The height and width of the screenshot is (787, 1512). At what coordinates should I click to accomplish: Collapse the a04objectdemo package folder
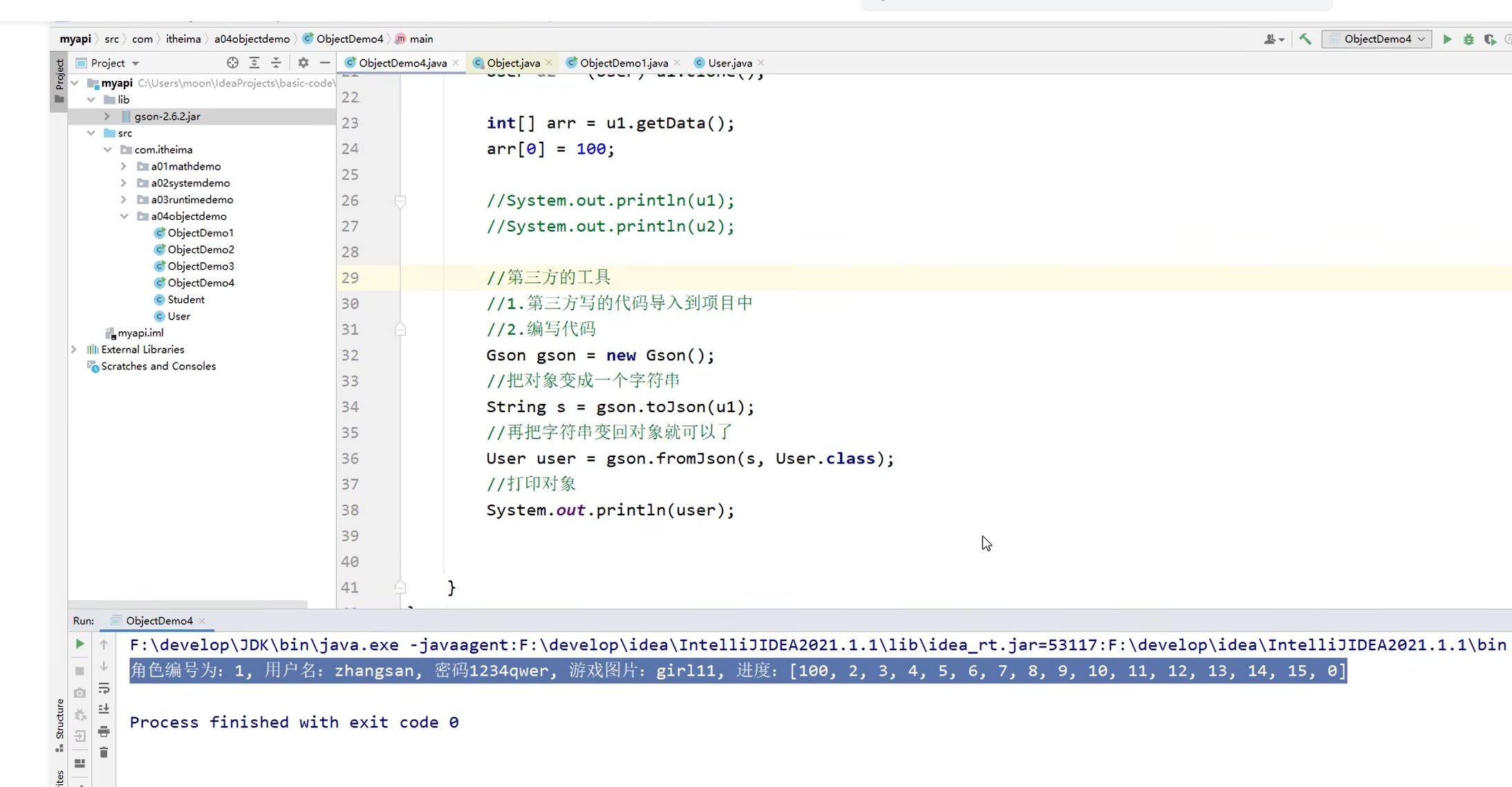pyautogui.click(x=124, y=216)
